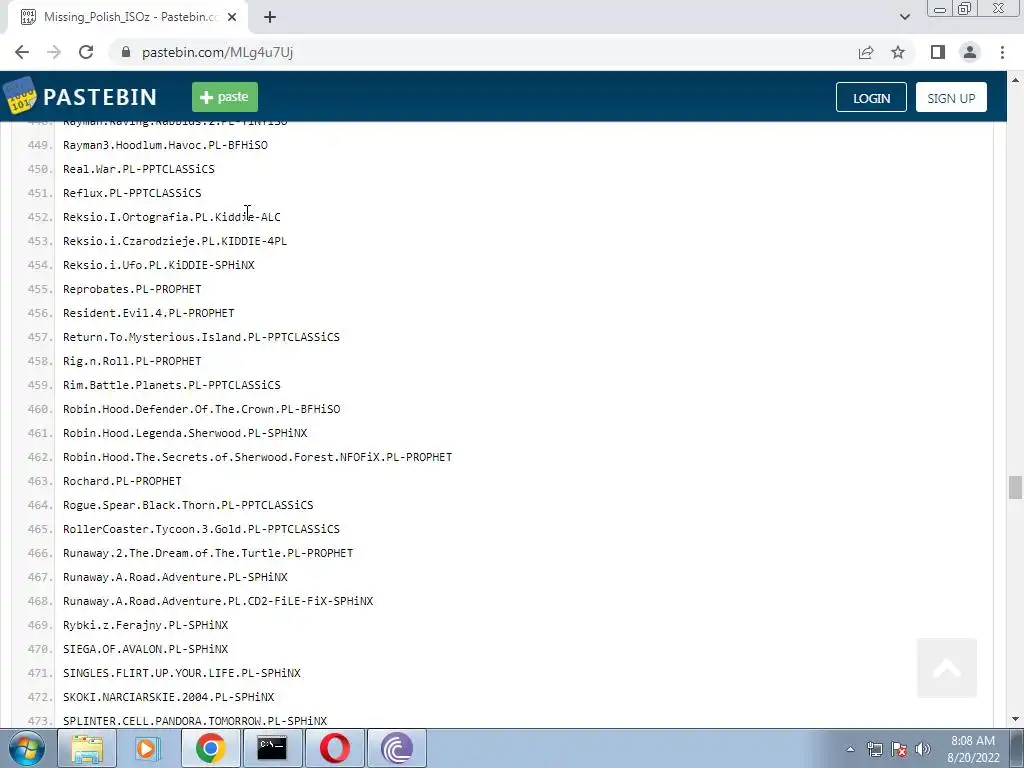Launch Windows Media Player taskbar icon
1024x768 pixels.
click(148, 748)
